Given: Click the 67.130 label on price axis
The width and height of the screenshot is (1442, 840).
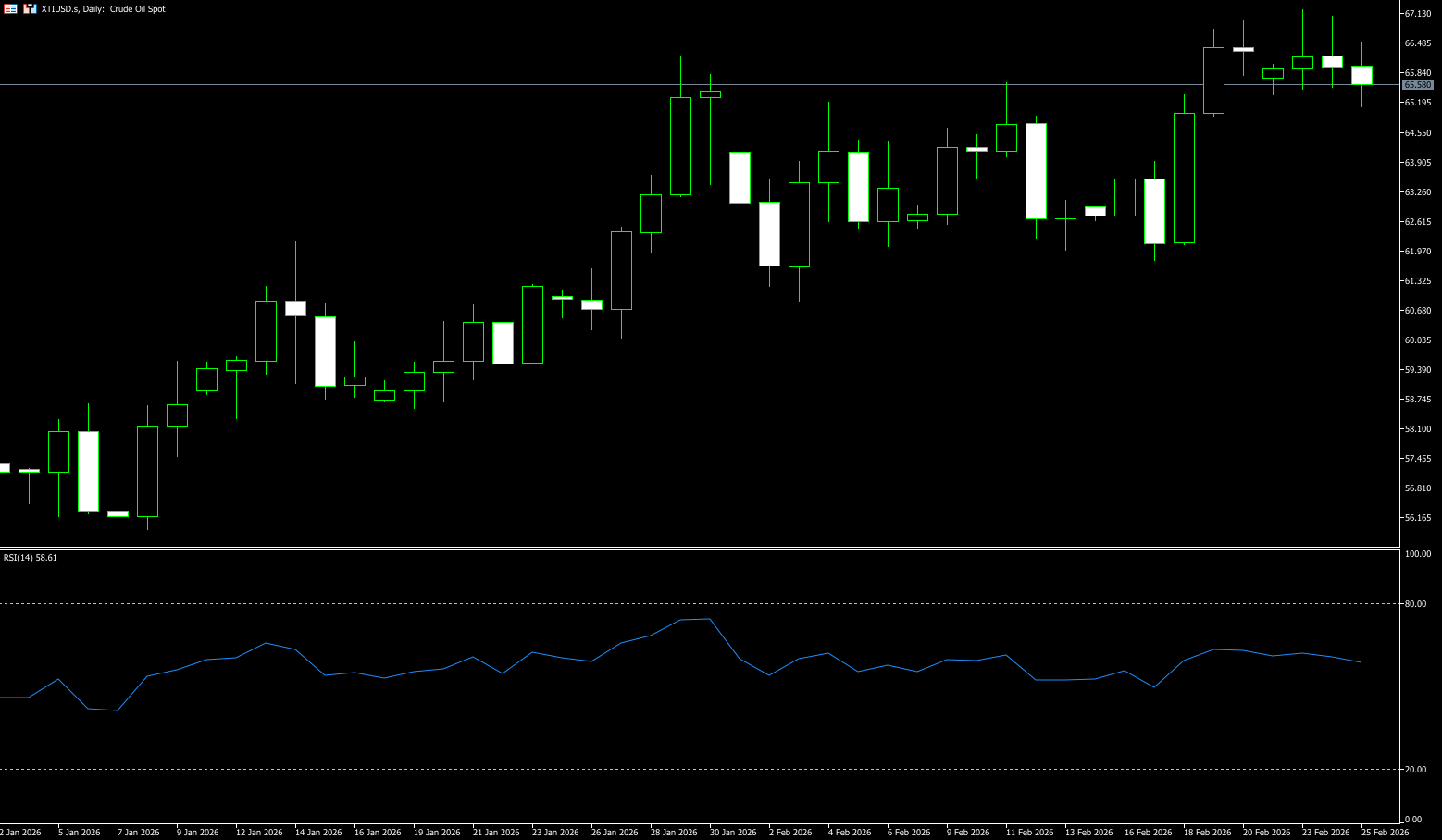Looking at the screenshot, I should [1417, 14].
